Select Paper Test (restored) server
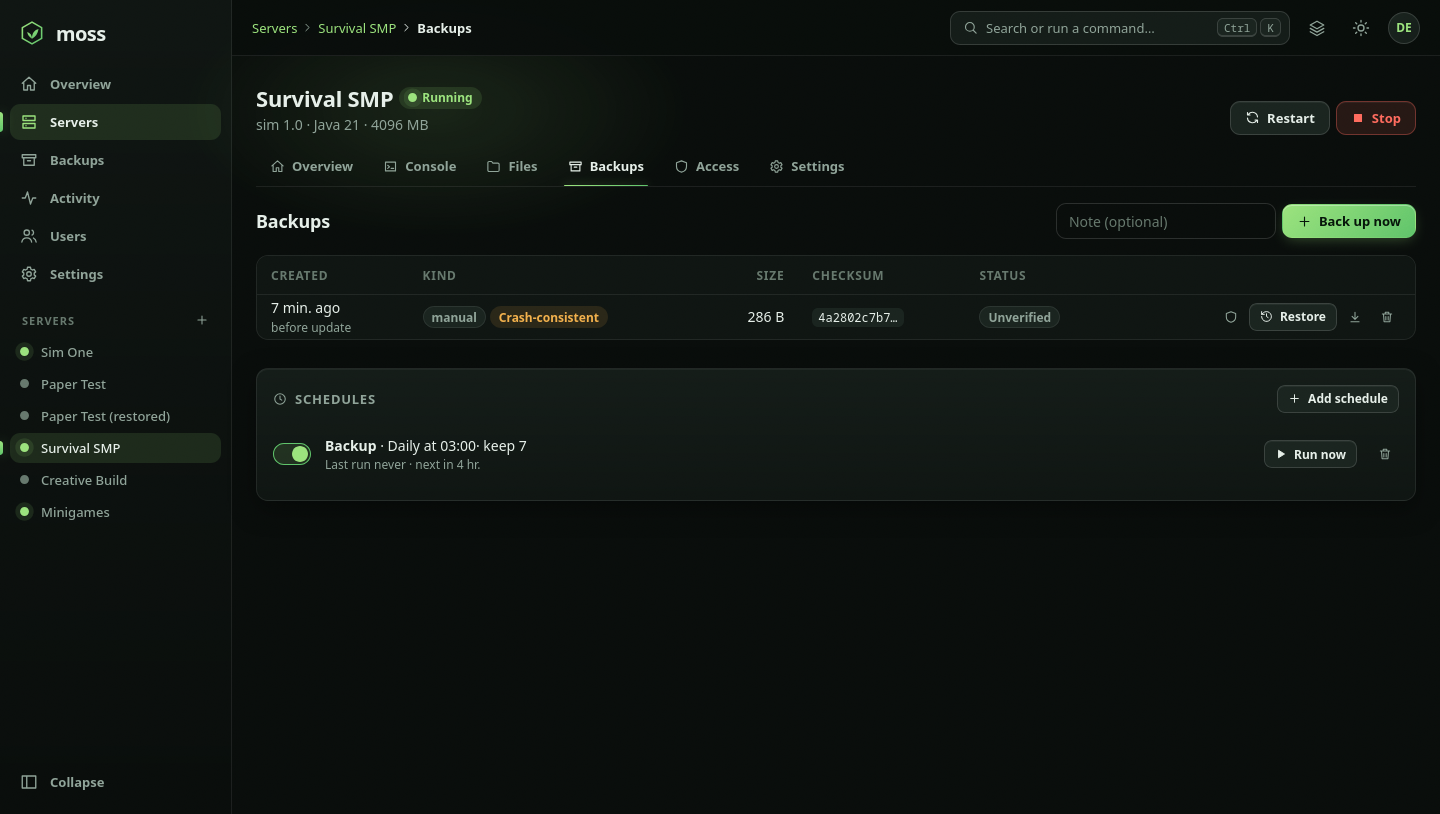The width and height of the screenshot is (1440, 814). (x=115, y=416)
